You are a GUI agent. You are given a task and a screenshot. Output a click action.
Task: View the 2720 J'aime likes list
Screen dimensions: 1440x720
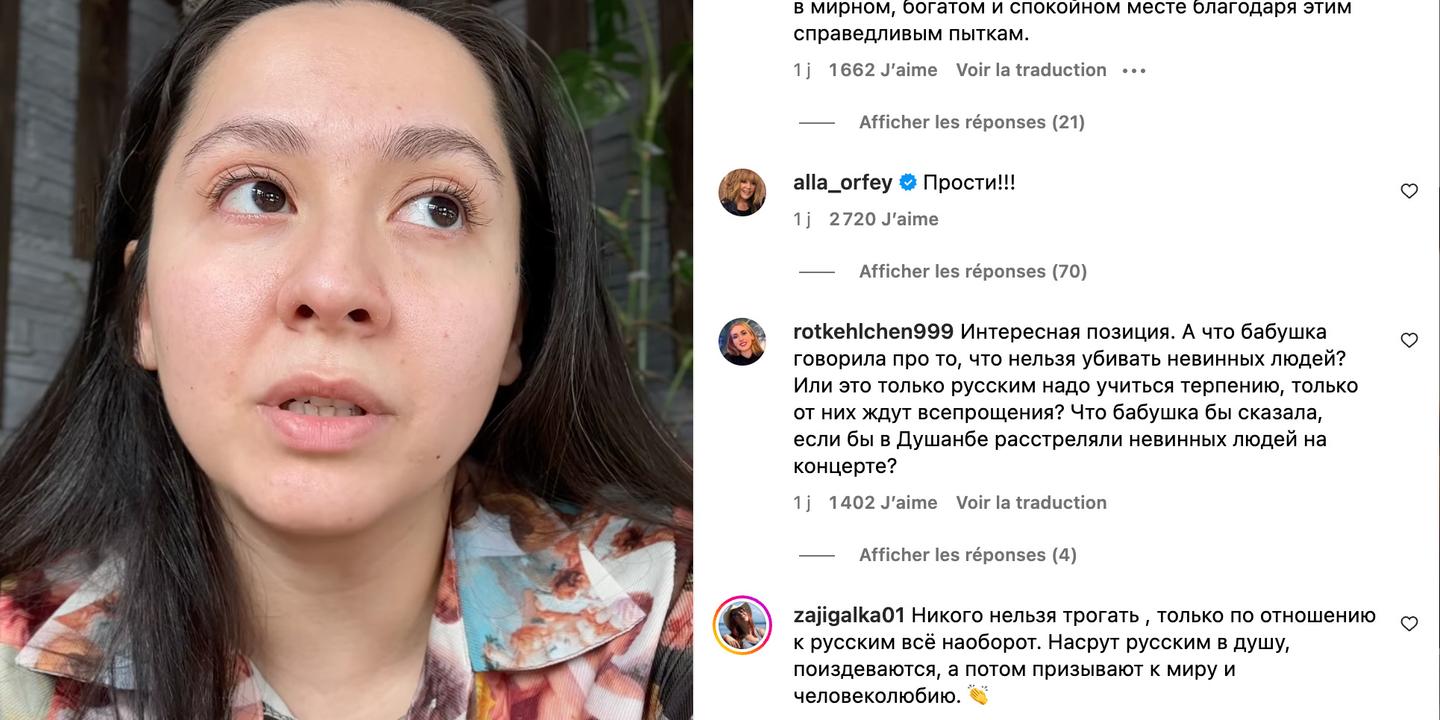[884, 219]
